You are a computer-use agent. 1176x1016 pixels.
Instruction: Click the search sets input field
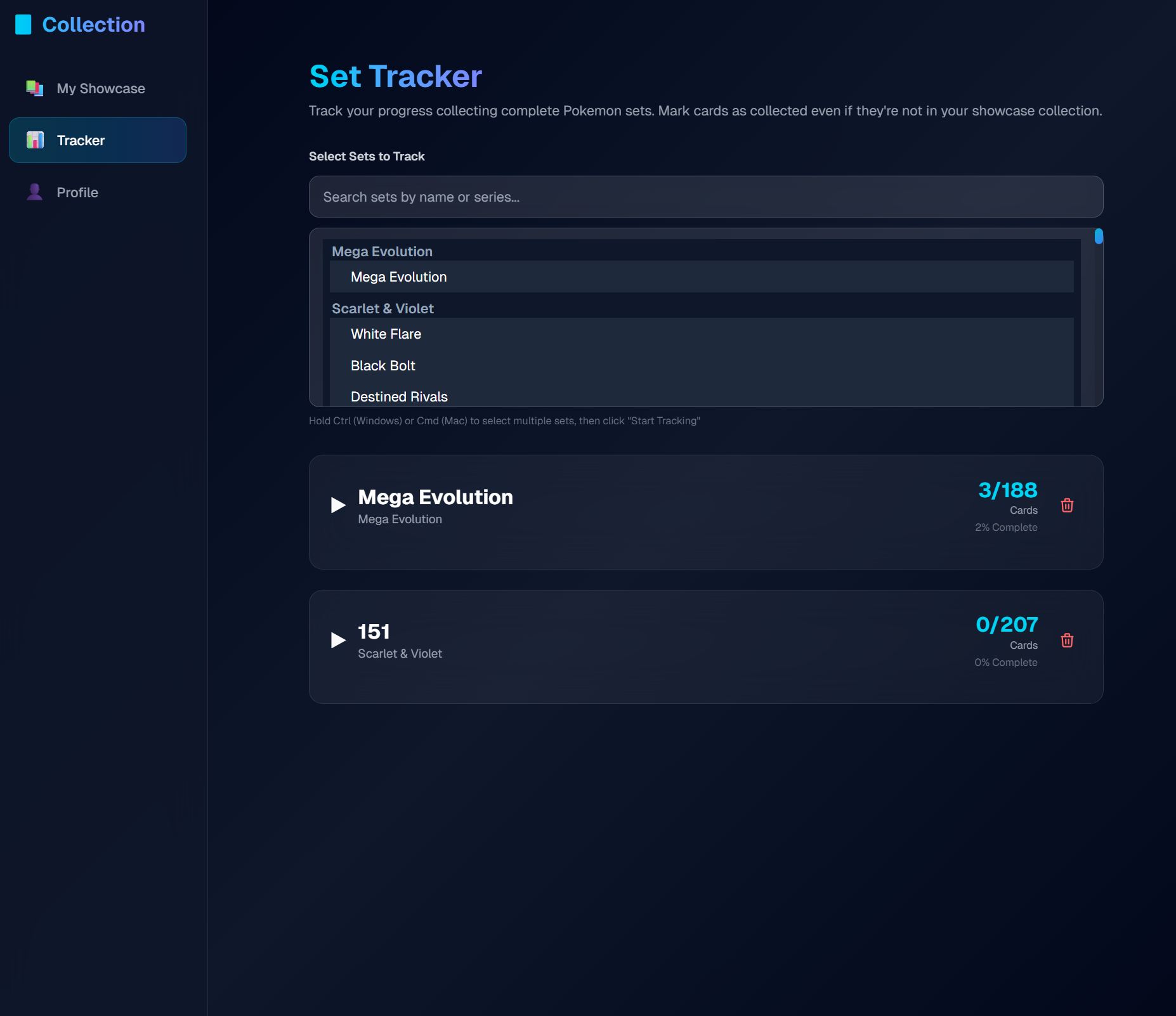(x=706, y=197)
